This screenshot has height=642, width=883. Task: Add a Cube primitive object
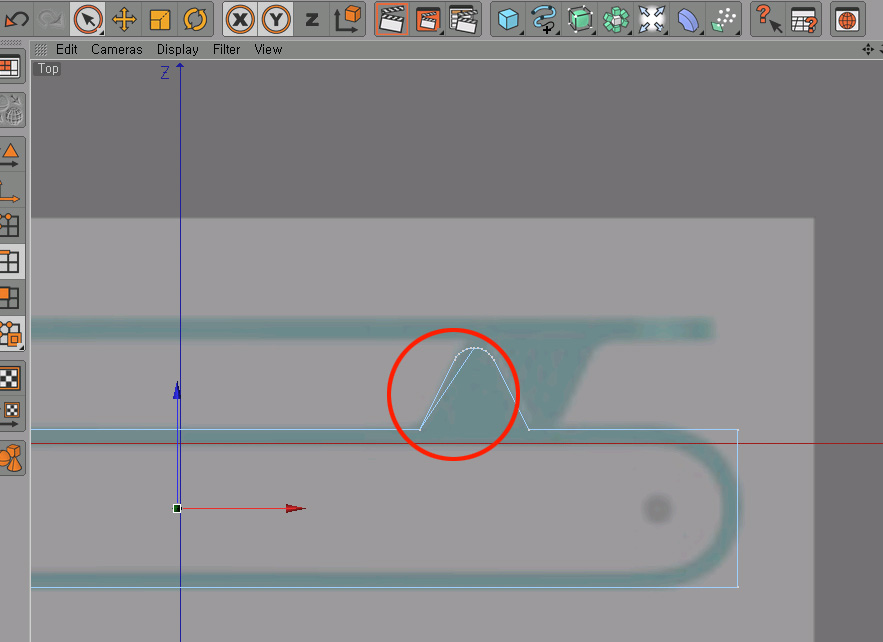click(x=508, y=20)
